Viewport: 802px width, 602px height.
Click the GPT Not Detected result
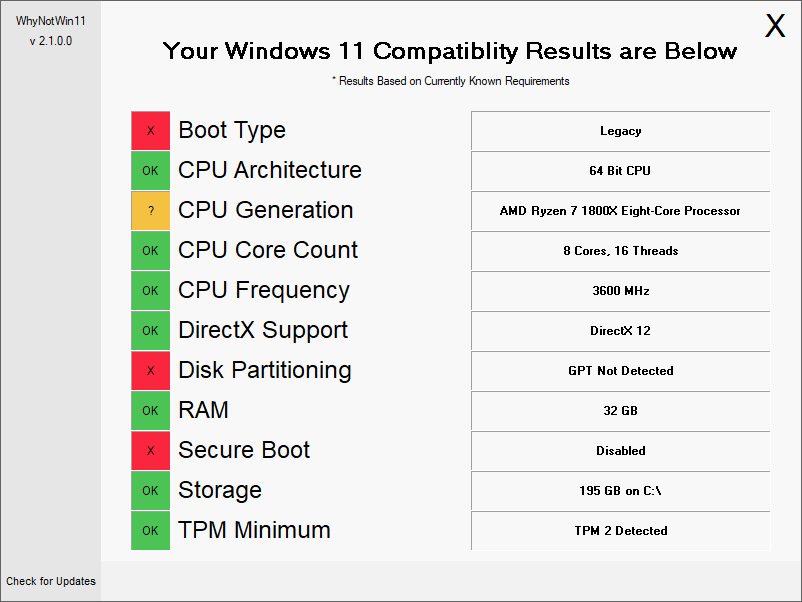tap(620, 371)
